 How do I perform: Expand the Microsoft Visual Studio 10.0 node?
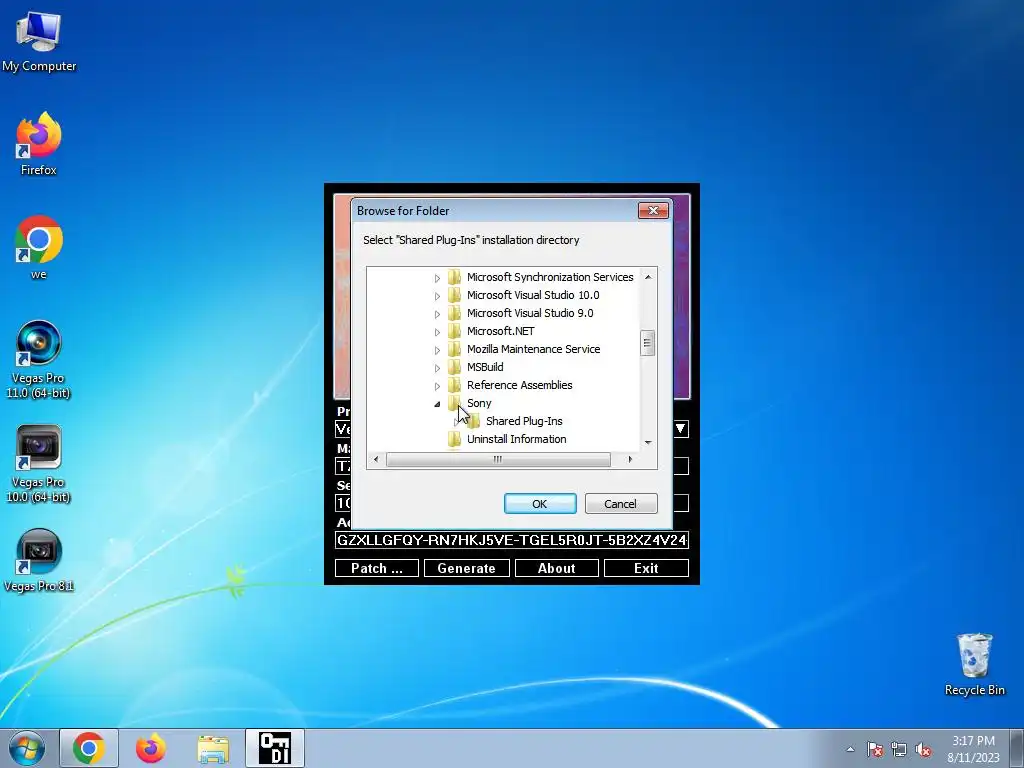(x=438, y=296)
